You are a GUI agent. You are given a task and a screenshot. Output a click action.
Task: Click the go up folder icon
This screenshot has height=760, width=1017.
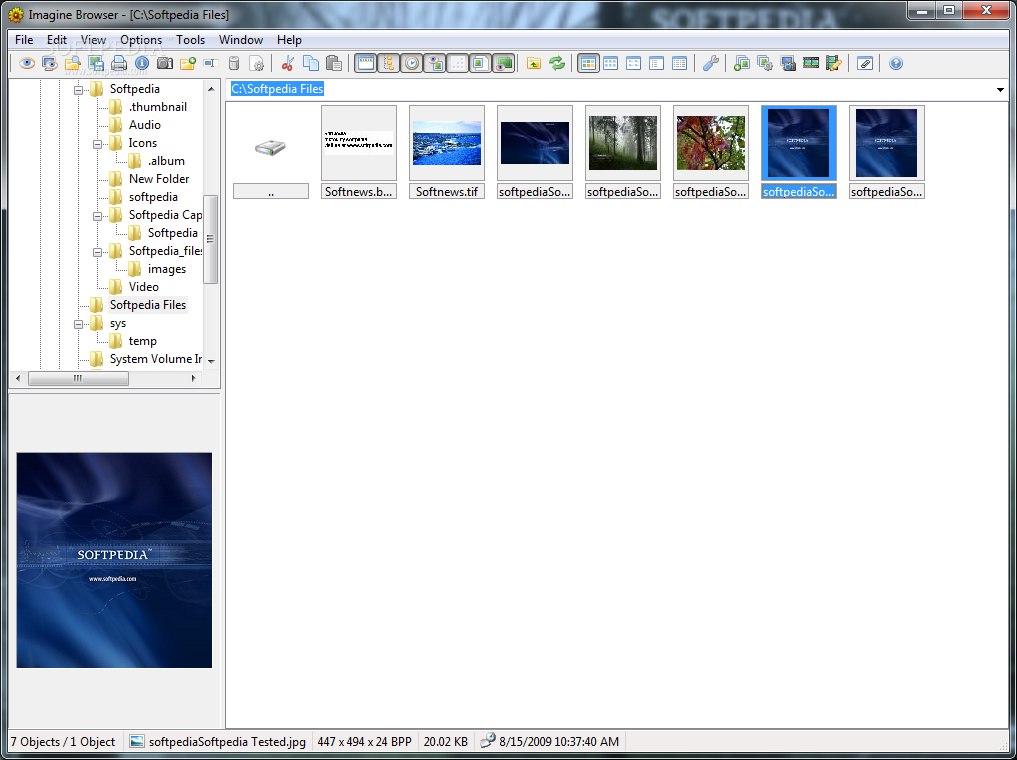point(534,64)
